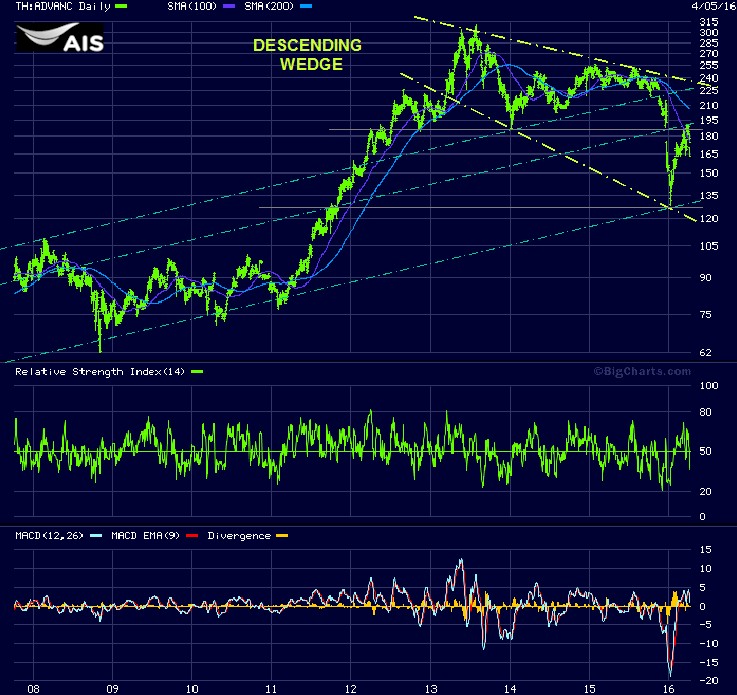Click the 62 price axis label

[706, 353]
